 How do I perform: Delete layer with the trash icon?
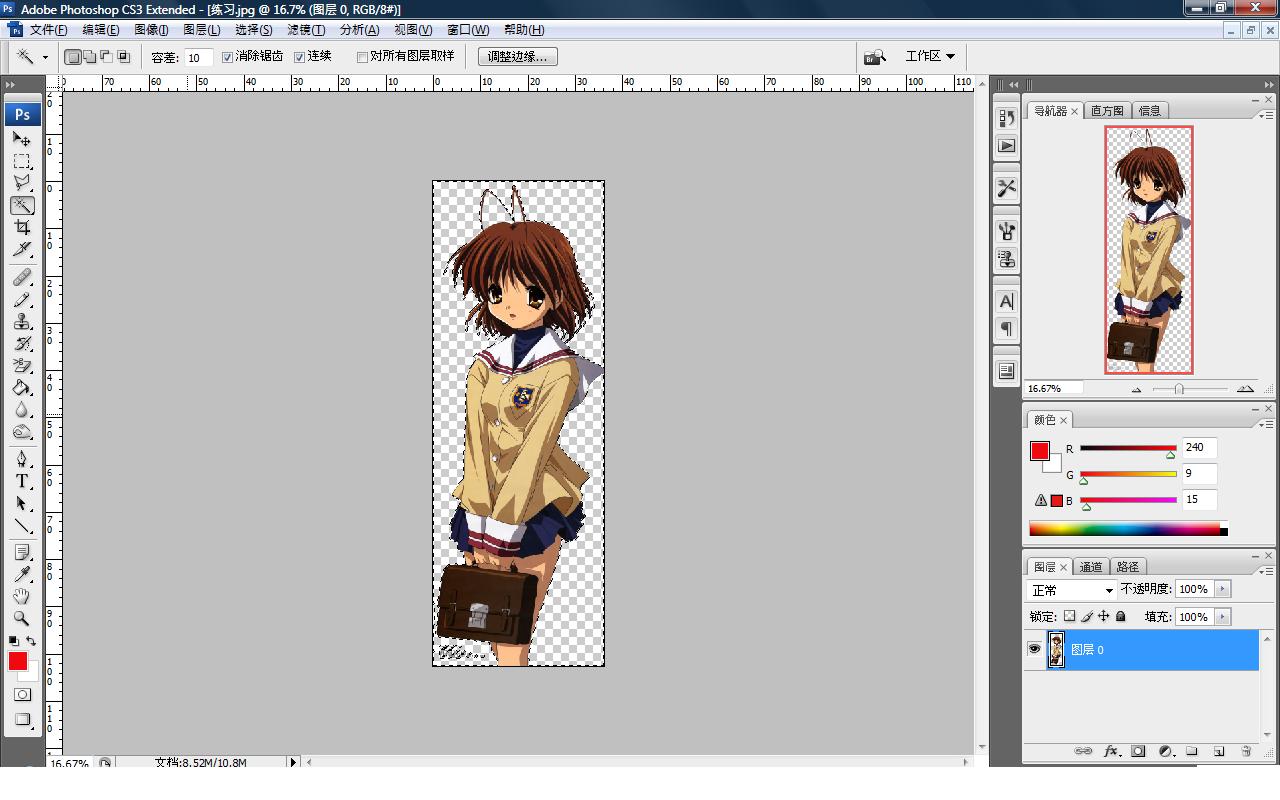(x=1246, y=751)
